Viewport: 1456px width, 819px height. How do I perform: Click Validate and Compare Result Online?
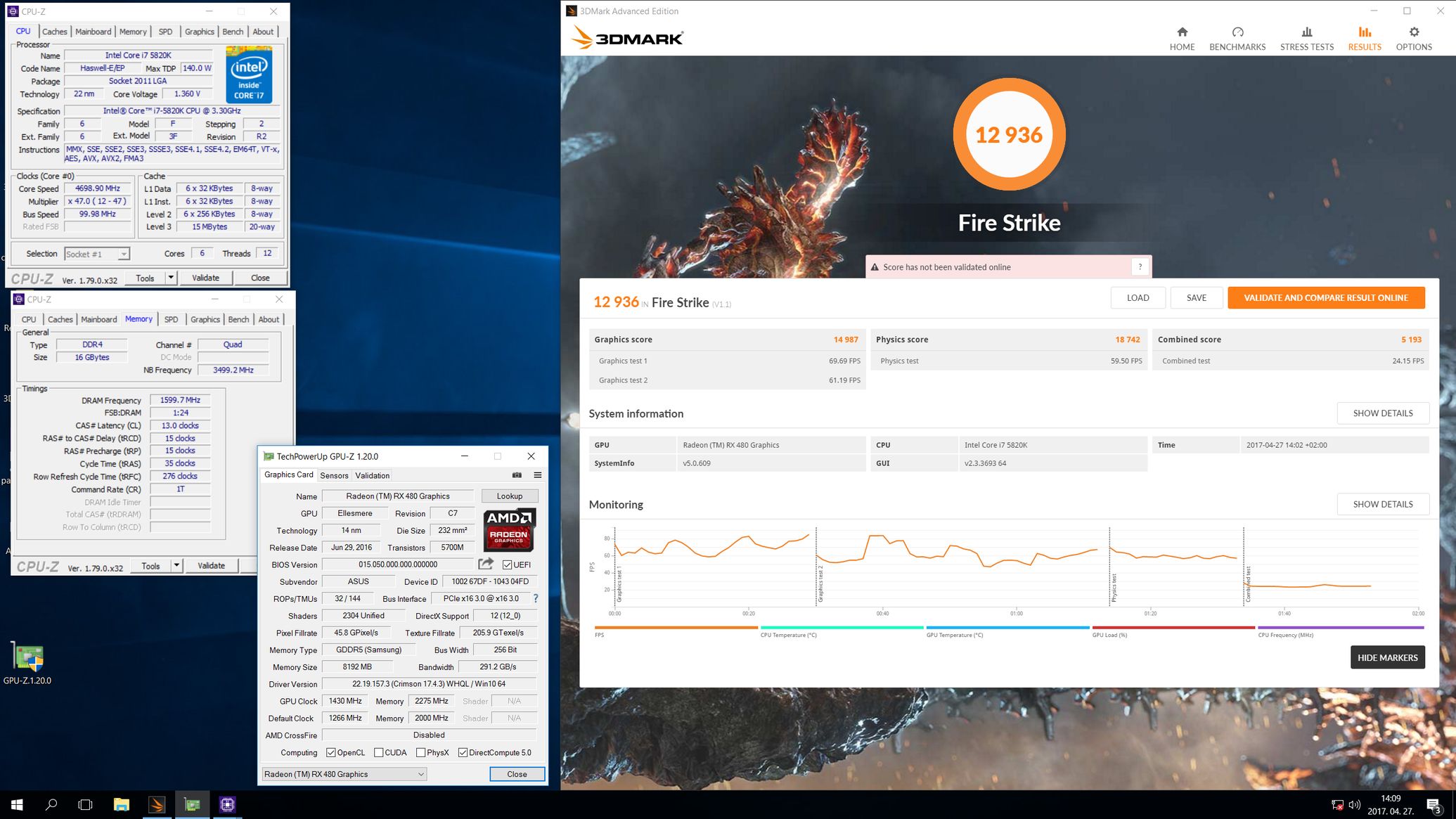[x=1325, y=297]
